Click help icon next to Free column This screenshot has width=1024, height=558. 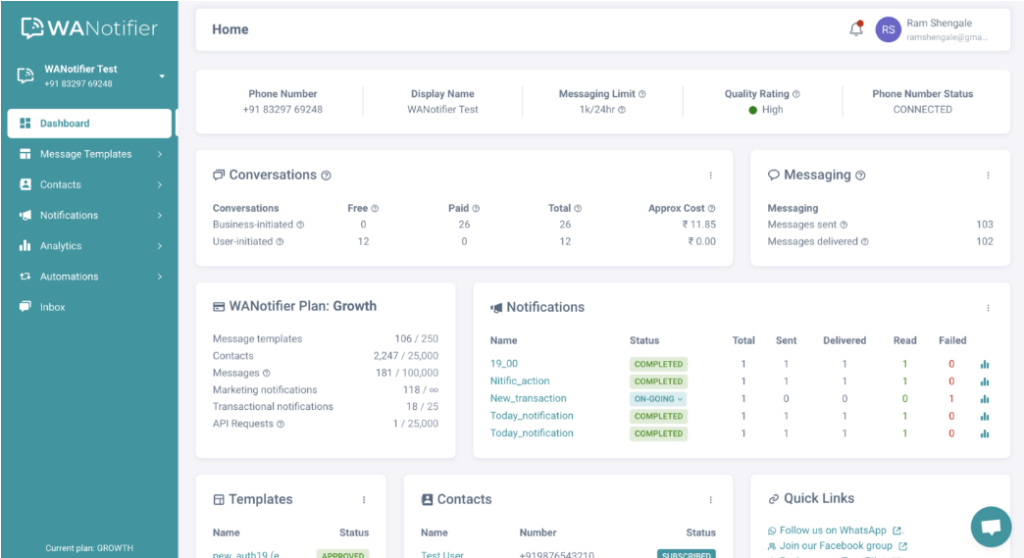point(375,208)
